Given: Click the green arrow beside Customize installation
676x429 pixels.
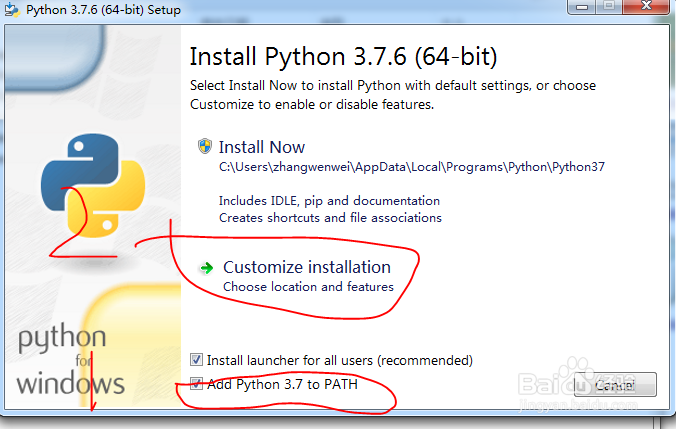Looking at the screenshot, I should [x=207, y=268].
